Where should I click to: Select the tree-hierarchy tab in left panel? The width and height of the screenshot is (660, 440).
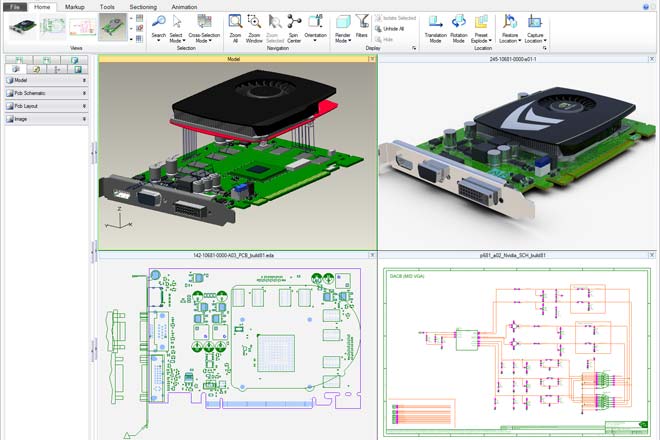click(57, 69)
